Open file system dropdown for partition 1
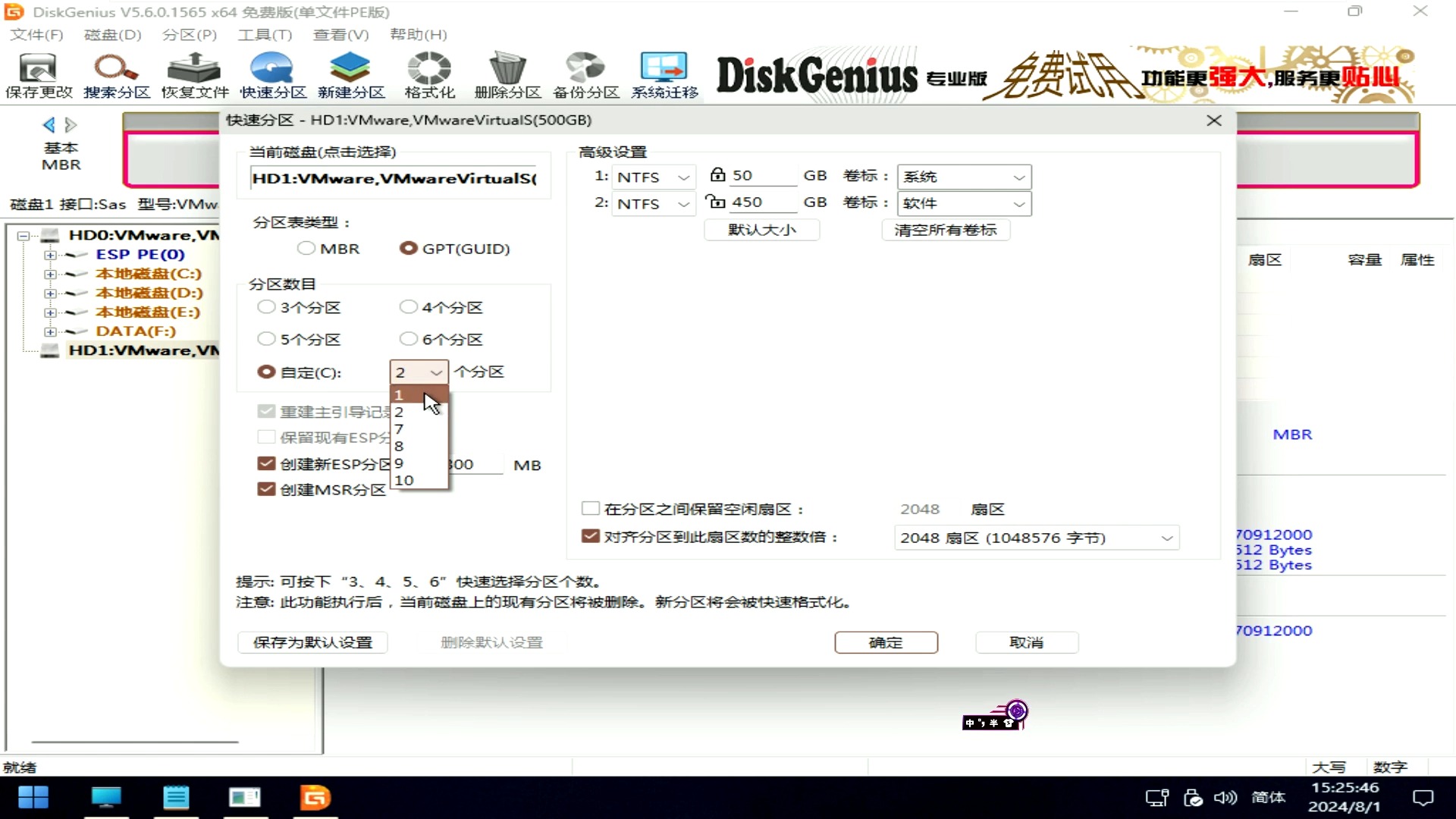The width and height of the screenshot is (1456, 819). [x=654, y=177]
